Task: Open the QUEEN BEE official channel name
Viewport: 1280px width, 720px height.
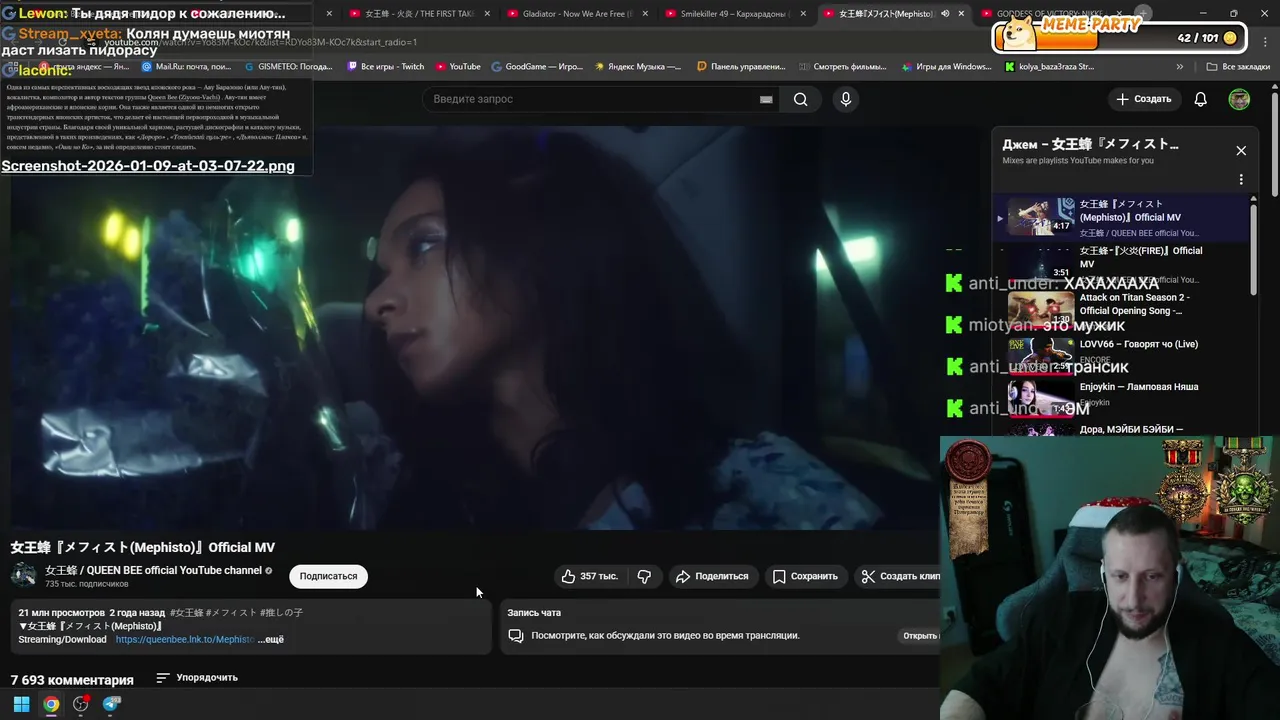Action: coord(153,570)
